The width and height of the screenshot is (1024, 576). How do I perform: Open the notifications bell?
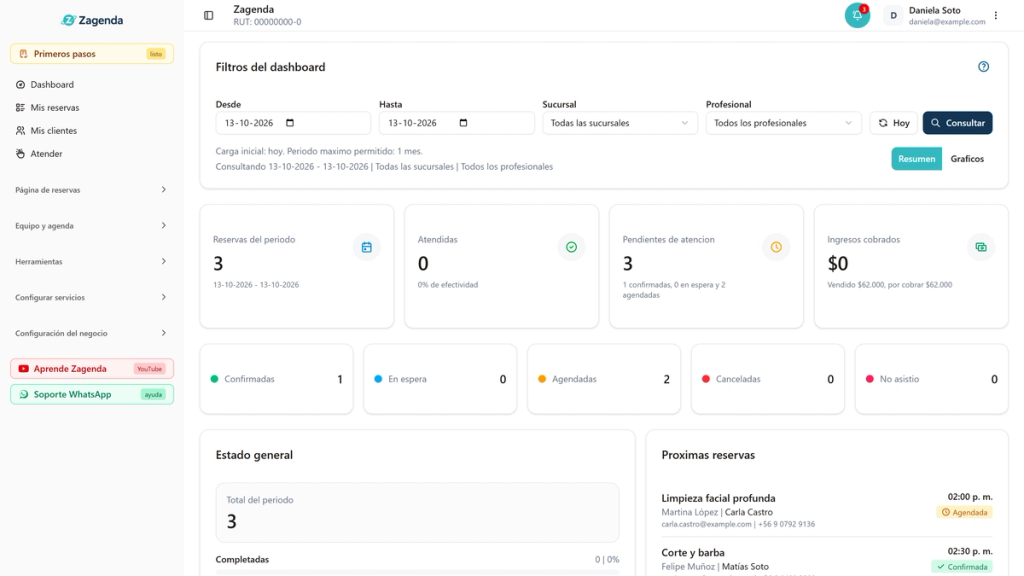coord(857,15)
